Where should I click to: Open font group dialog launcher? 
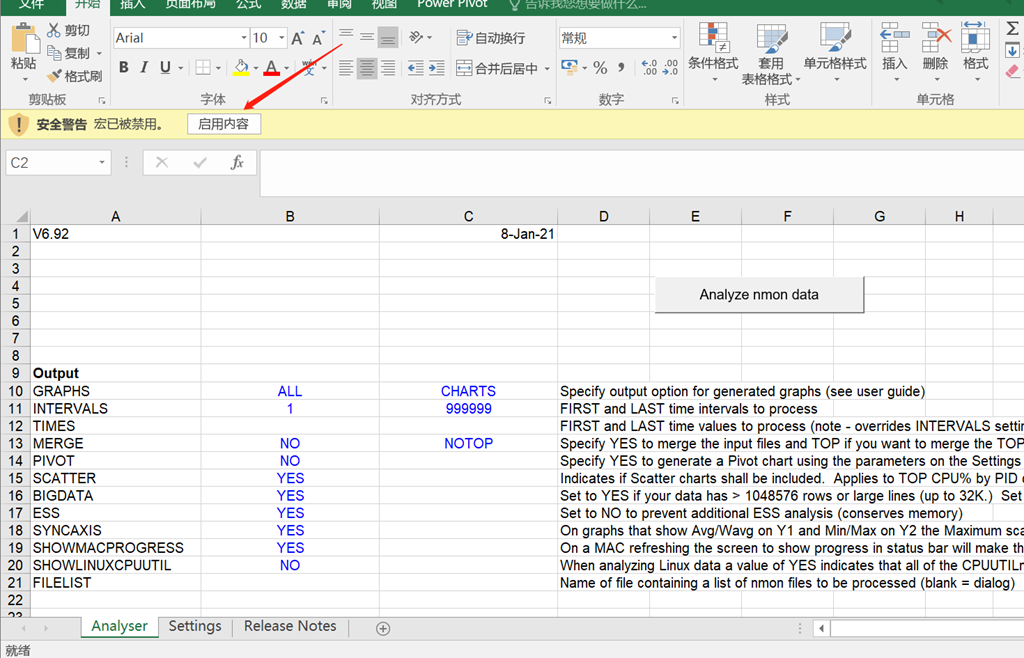[x=324, y=101]
